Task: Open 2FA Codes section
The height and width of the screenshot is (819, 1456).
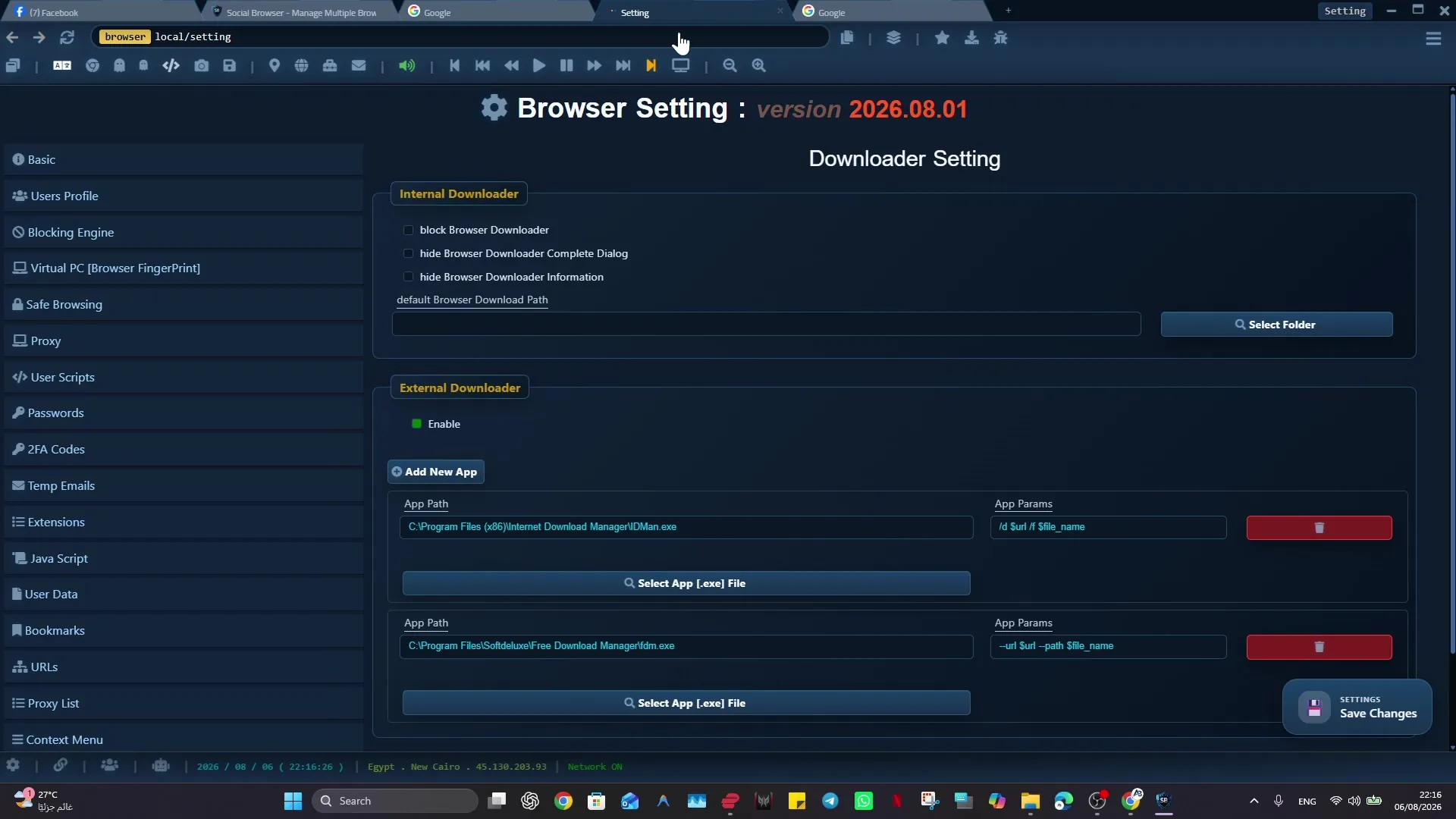Action: click(x=184, y=449)
